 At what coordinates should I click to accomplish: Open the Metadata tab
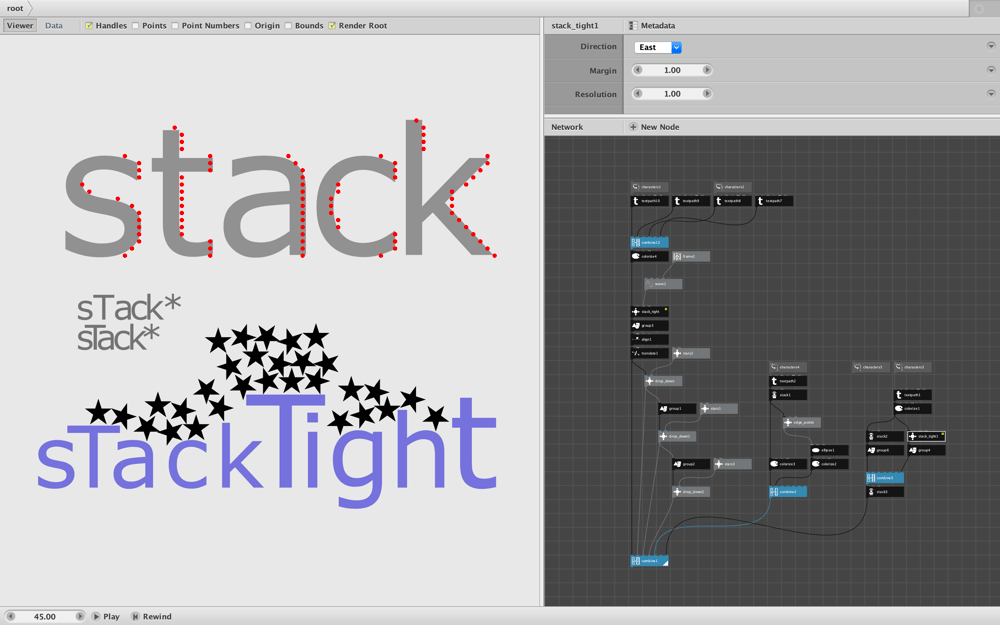651,26
